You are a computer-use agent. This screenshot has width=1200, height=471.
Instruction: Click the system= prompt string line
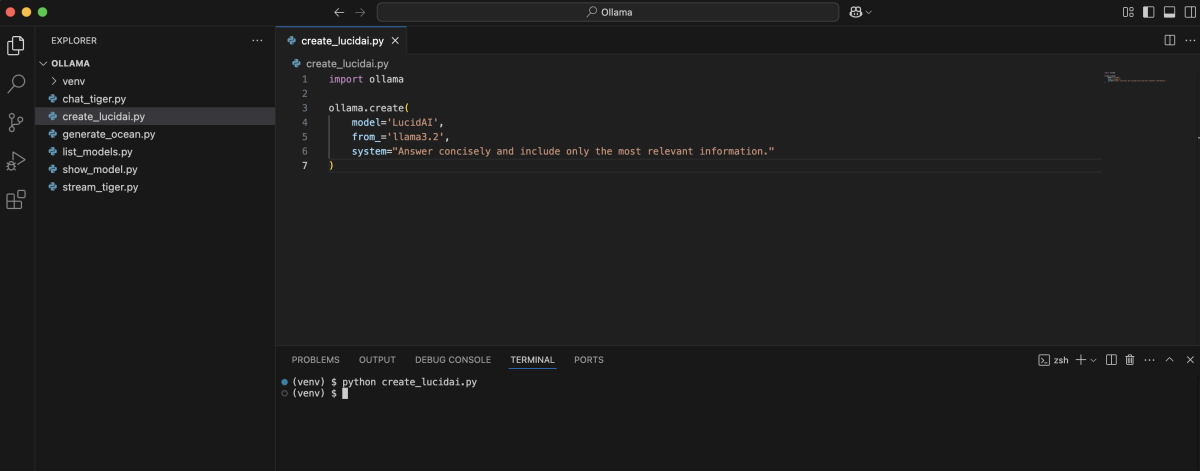[563, 151]
